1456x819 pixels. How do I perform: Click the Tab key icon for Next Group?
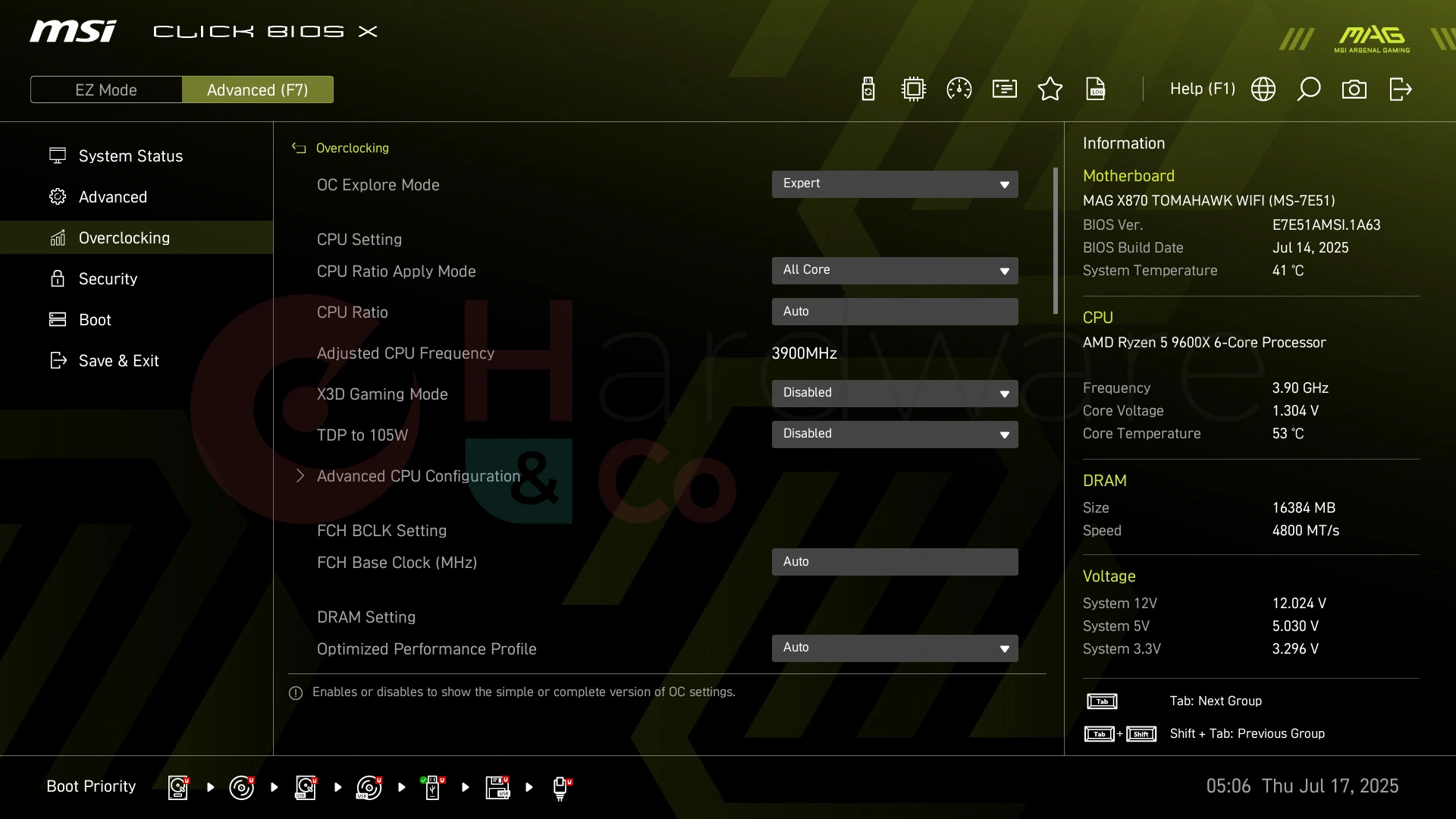tap(1102, 701)
